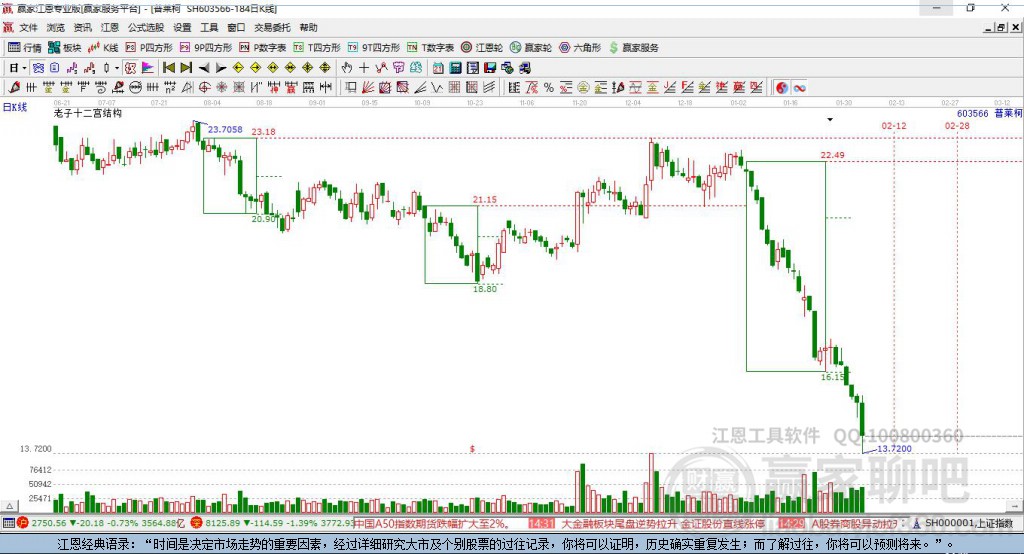This screenshot has height=554, width=1024.
Task: Select the hand pan tool
Action: point(347,67)
